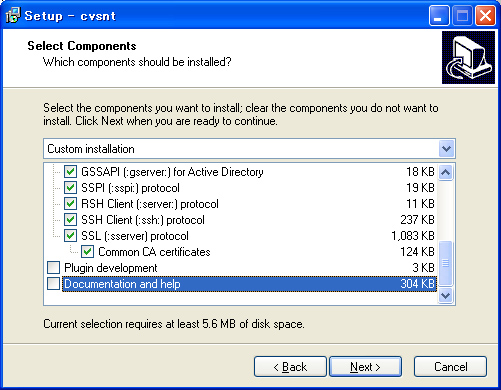Go Back to previous setup page
This screenshot has width=501, height=390.
pos(290,367)
